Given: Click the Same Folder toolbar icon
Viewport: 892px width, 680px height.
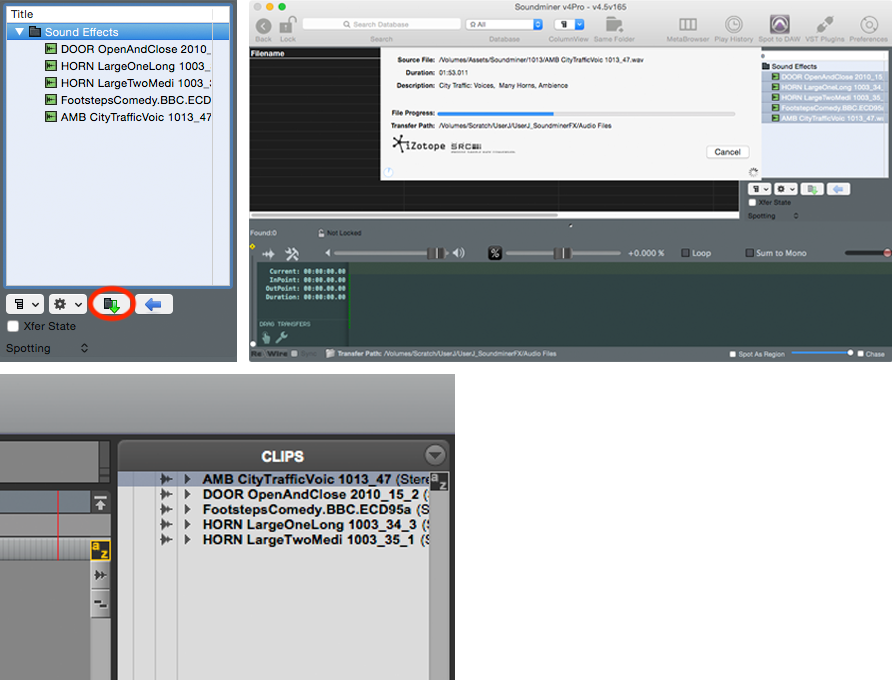Looking at the screenshot, I should 614,24.
